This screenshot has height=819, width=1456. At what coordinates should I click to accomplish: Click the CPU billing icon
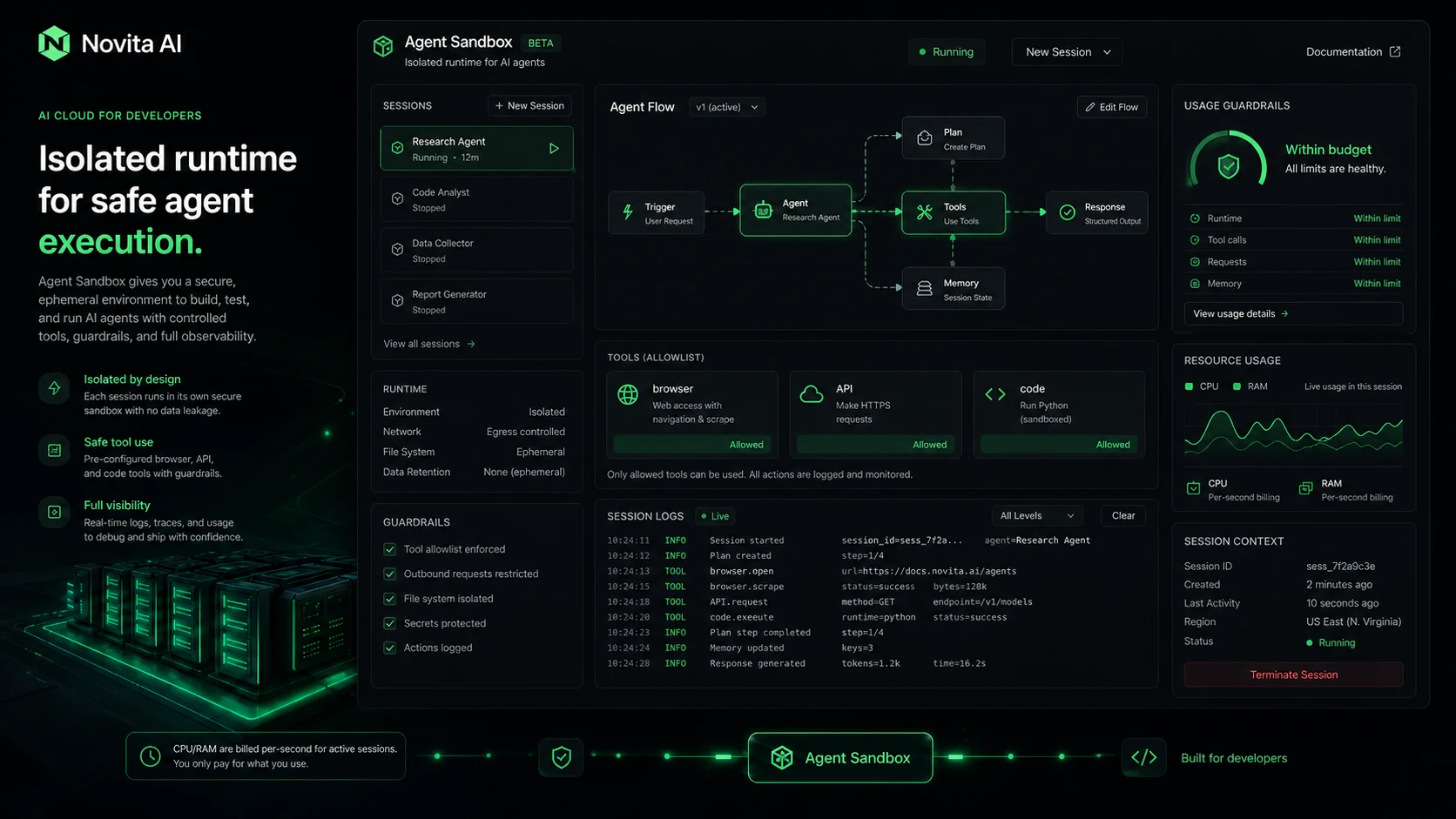point(1194,488)
